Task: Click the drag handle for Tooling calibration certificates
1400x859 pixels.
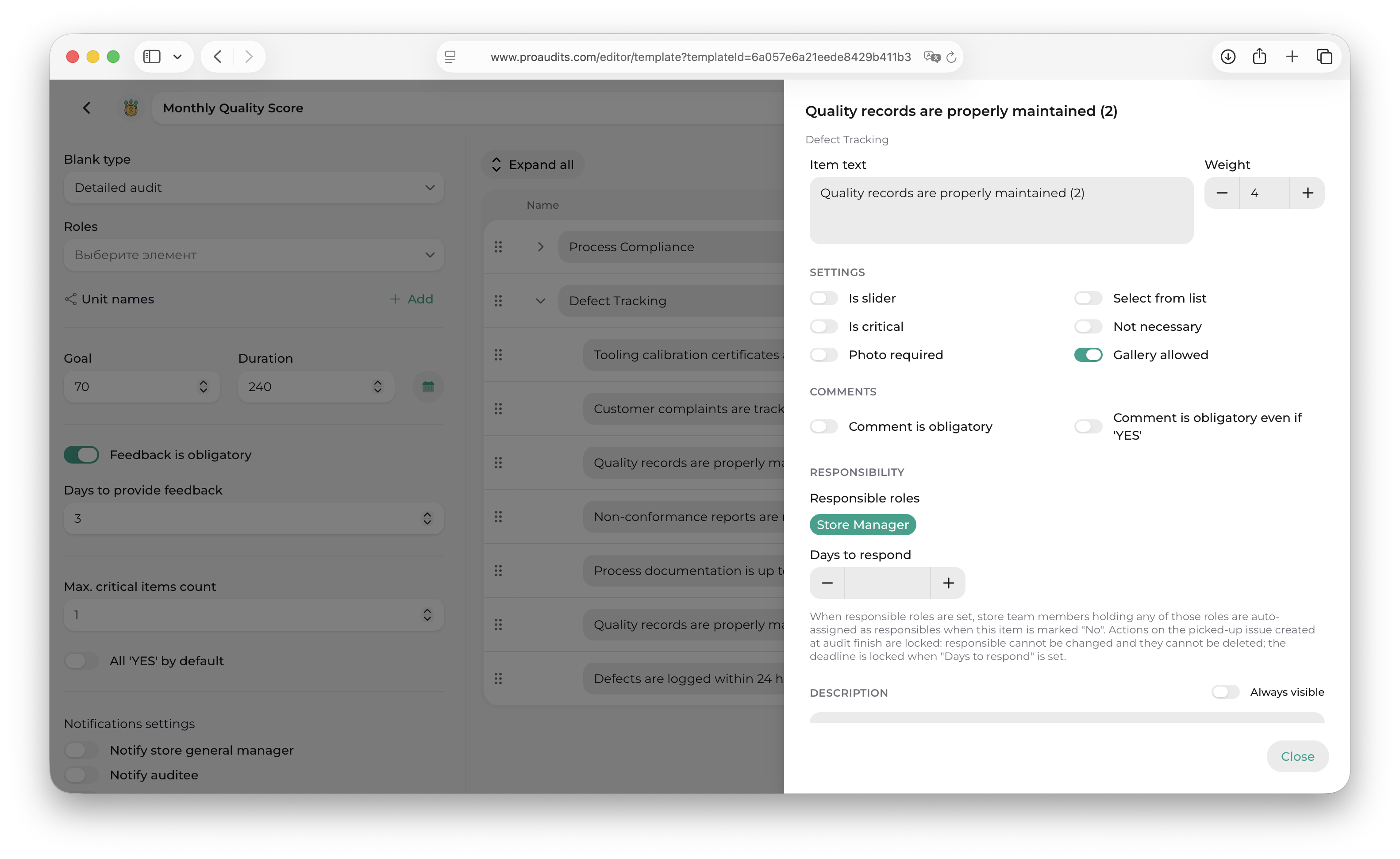Action: [x=498, y=354]
